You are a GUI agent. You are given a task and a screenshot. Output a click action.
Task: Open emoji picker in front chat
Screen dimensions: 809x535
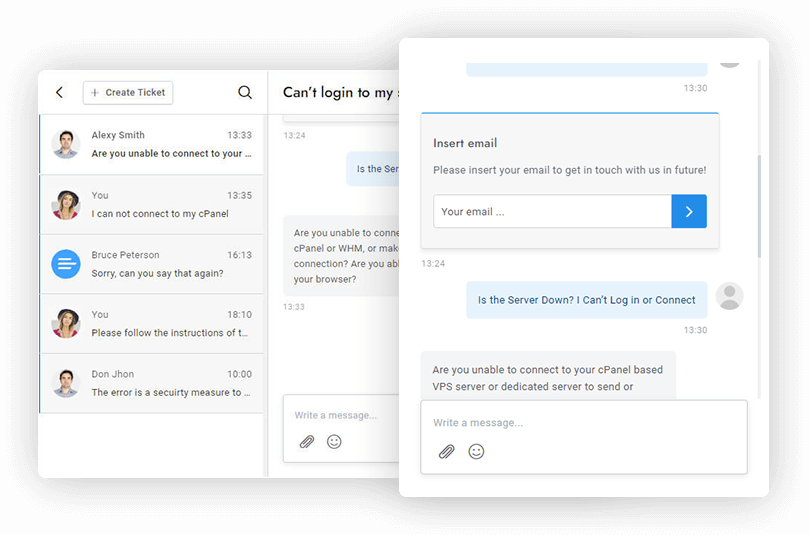[x=476, y=451]
